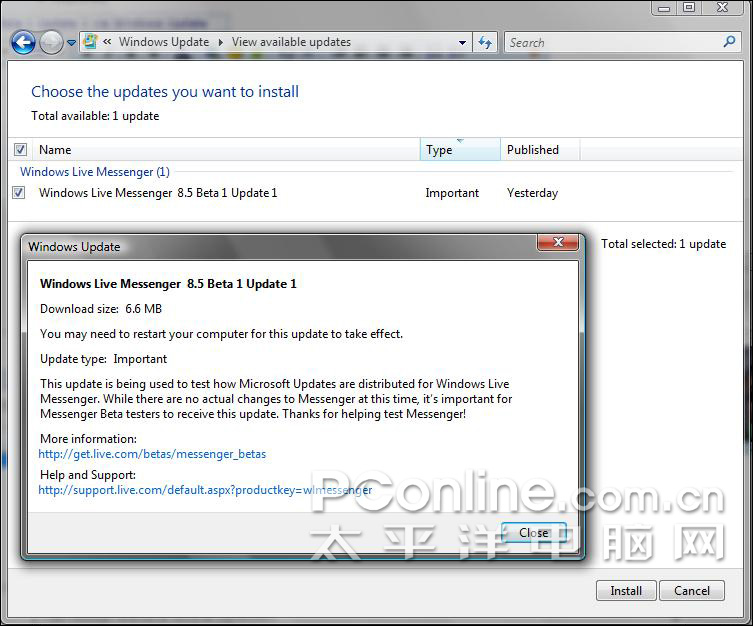Sort updates by the Published column
753x626 pixels.
[538, 150]
